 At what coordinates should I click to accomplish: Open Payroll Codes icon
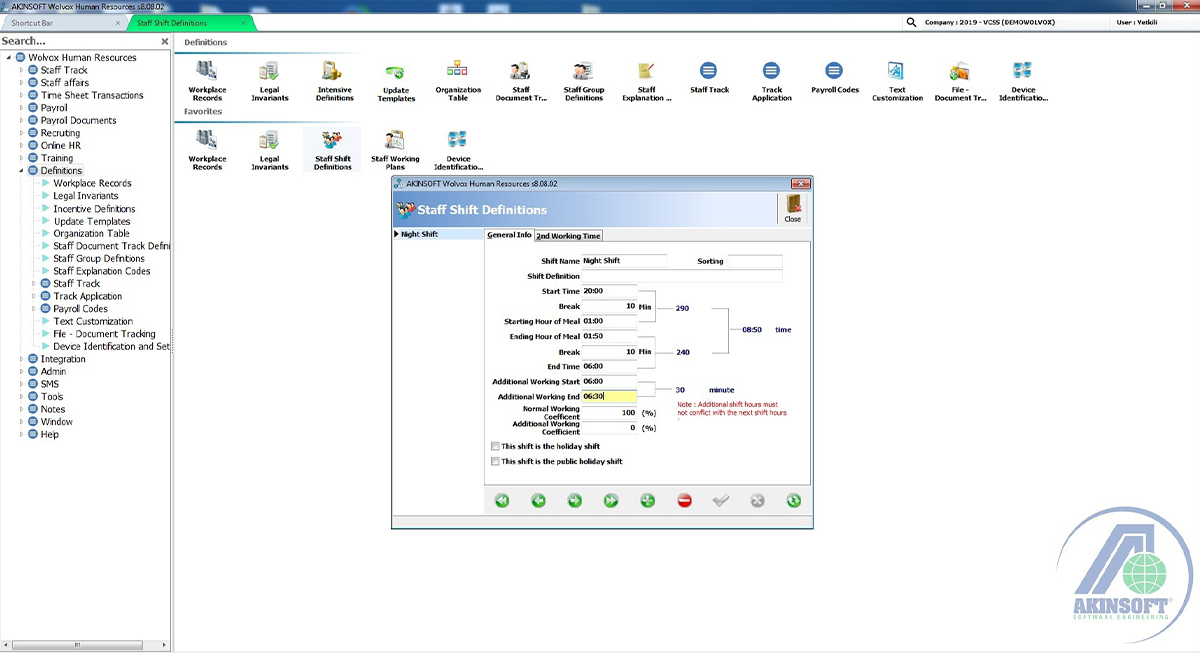(x=834, y=78)
